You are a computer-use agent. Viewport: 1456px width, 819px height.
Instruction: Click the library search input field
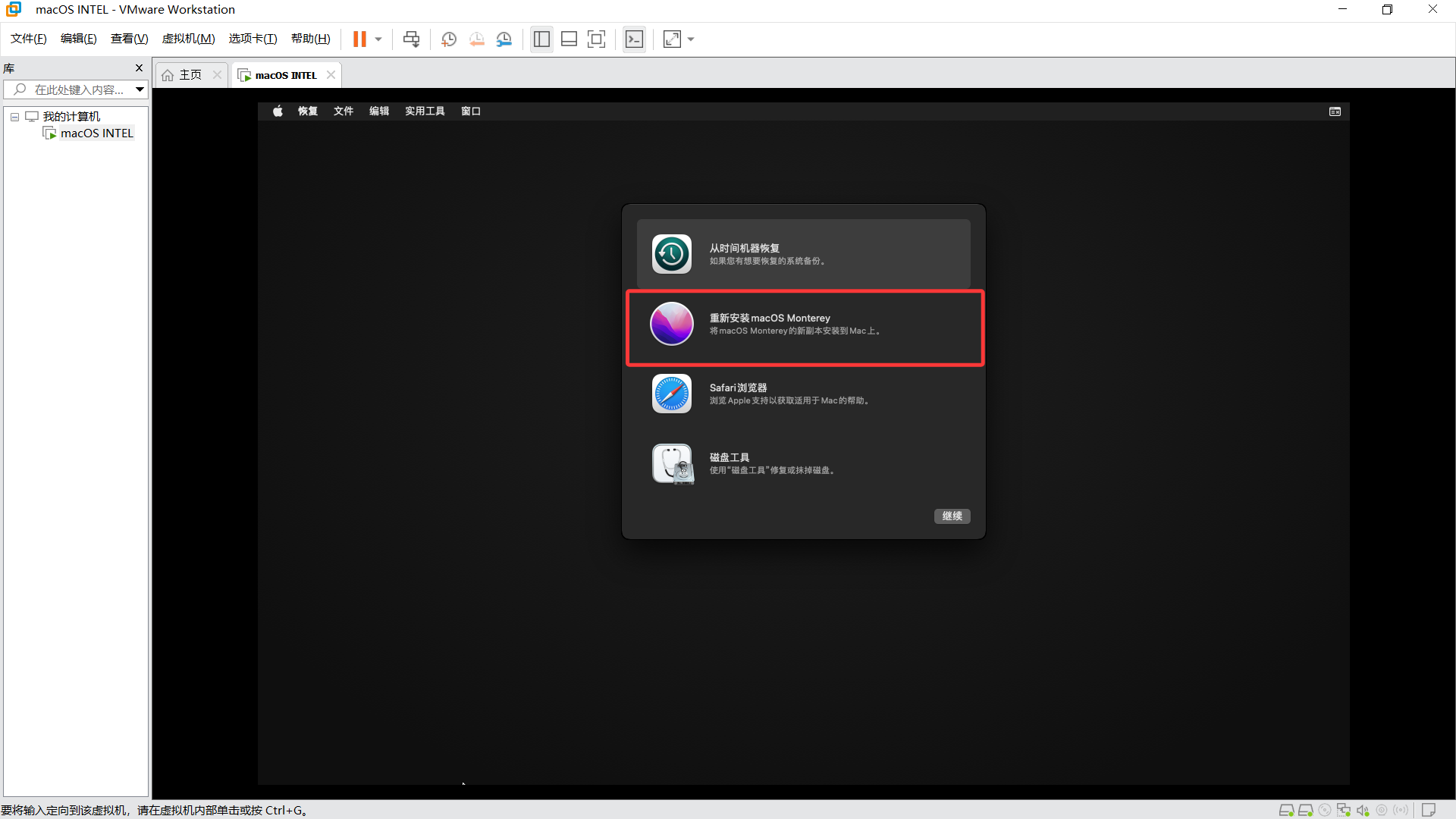[78, 89]
